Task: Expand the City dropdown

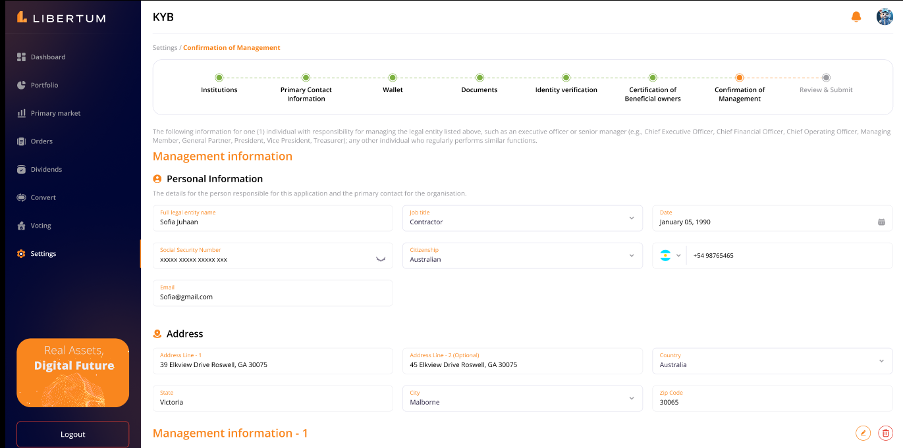Action: click(631, 398)
